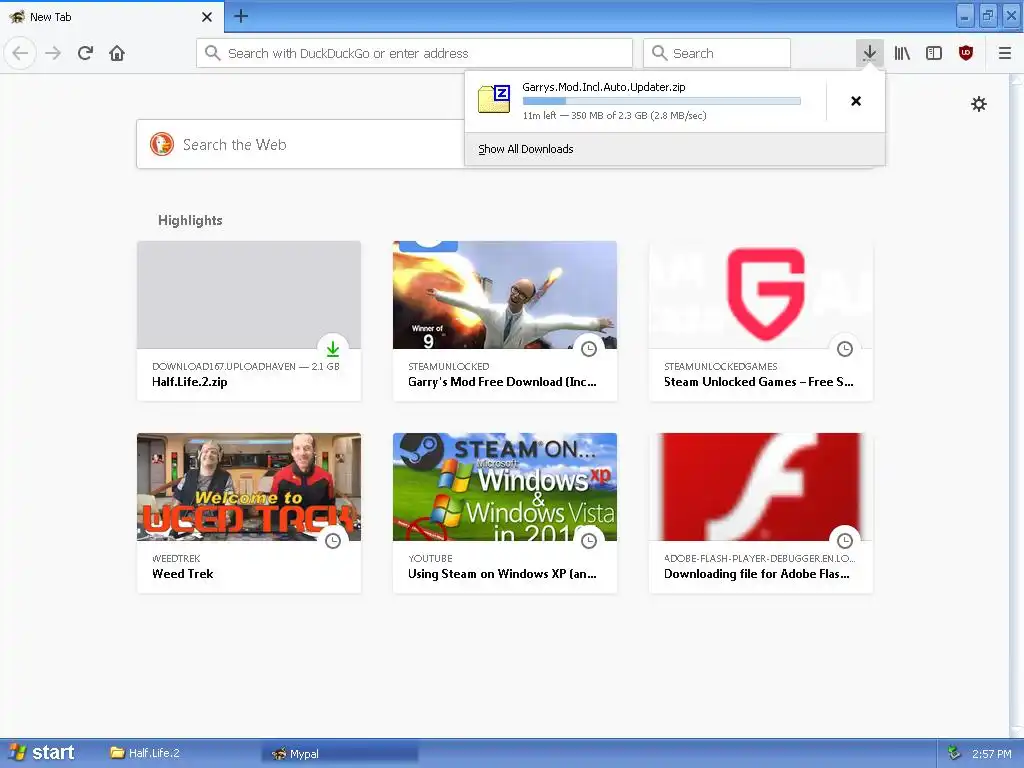Open Garry's Mod Free Download thumbnail
Image resolution: width=1024 pixels, height=768 pixels.
pos(505,295)
